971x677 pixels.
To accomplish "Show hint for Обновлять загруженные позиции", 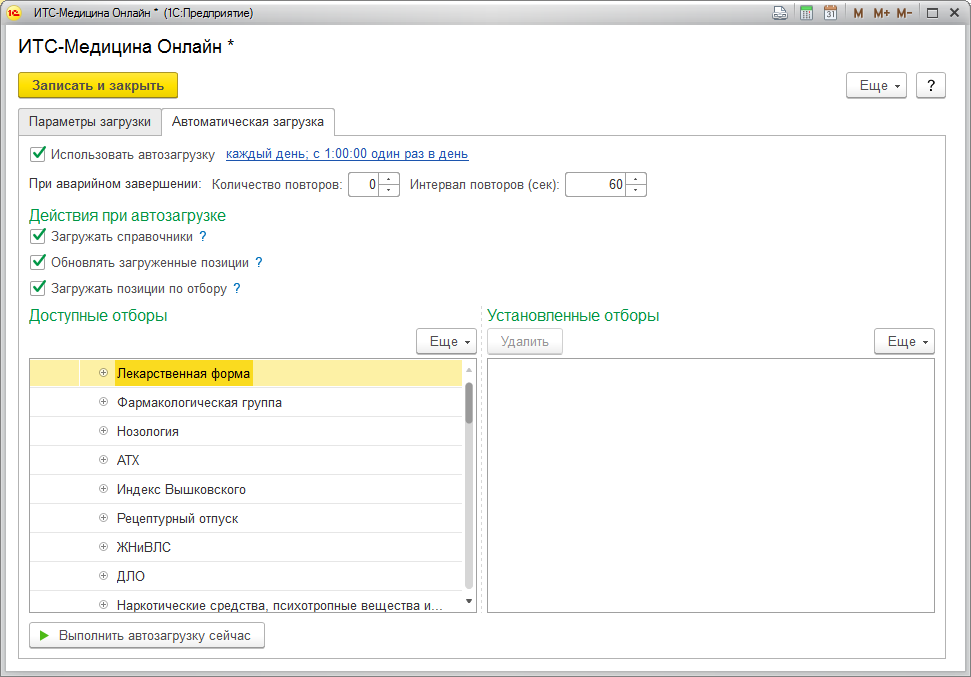I will pos(259,263).
